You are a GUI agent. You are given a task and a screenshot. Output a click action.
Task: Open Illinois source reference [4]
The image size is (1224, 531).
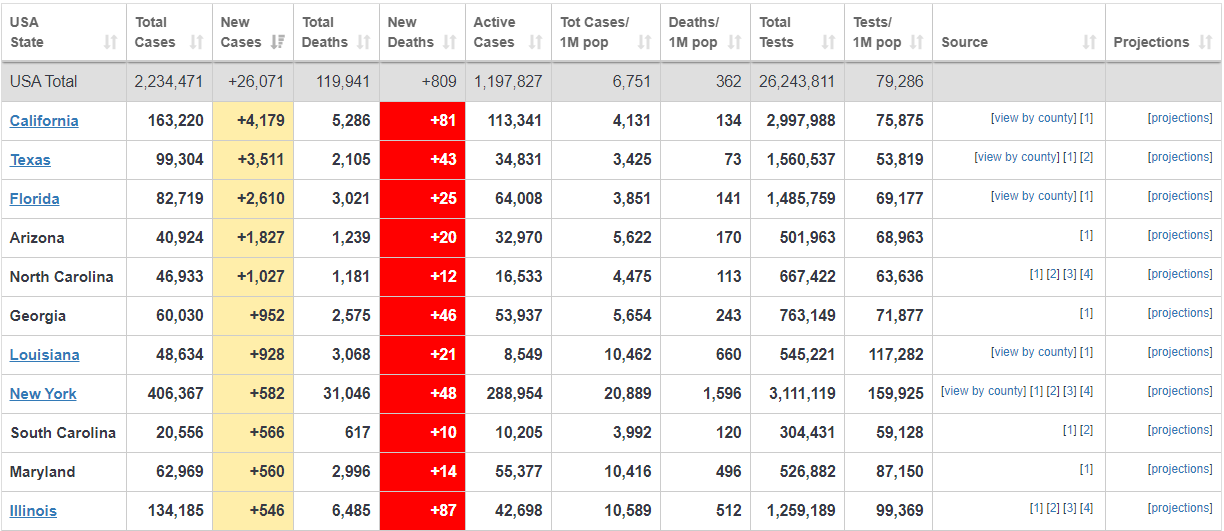coord(1087,508)
